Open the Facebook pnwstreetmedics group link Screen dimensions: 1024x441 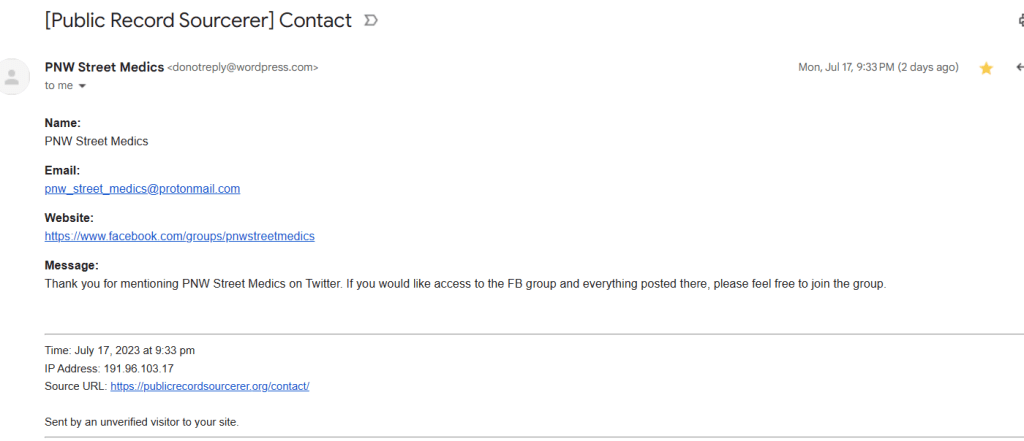click(180, 236)
